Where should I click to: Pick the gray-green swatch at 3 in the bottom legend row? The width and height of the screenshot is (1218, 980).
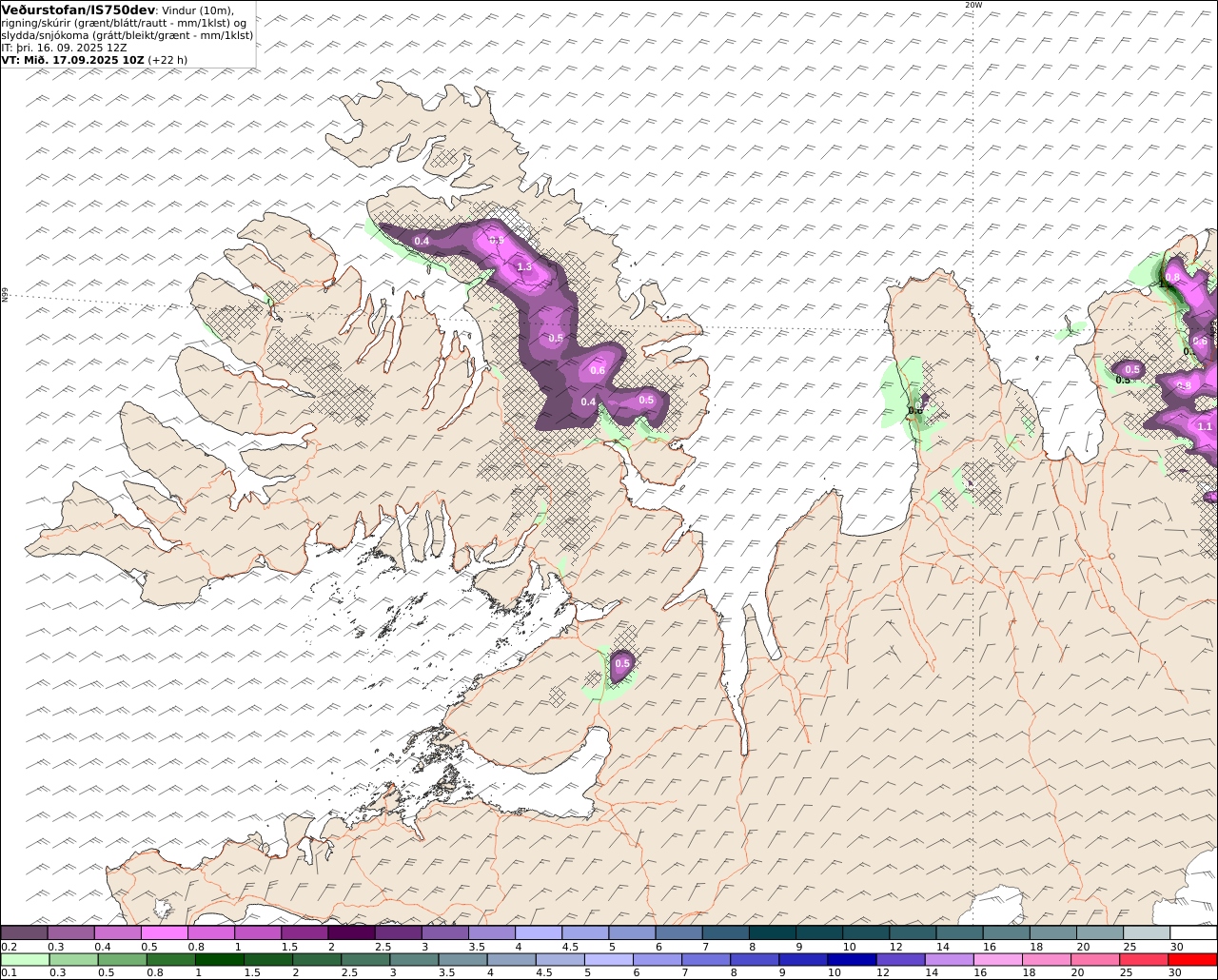pos(415,960)
